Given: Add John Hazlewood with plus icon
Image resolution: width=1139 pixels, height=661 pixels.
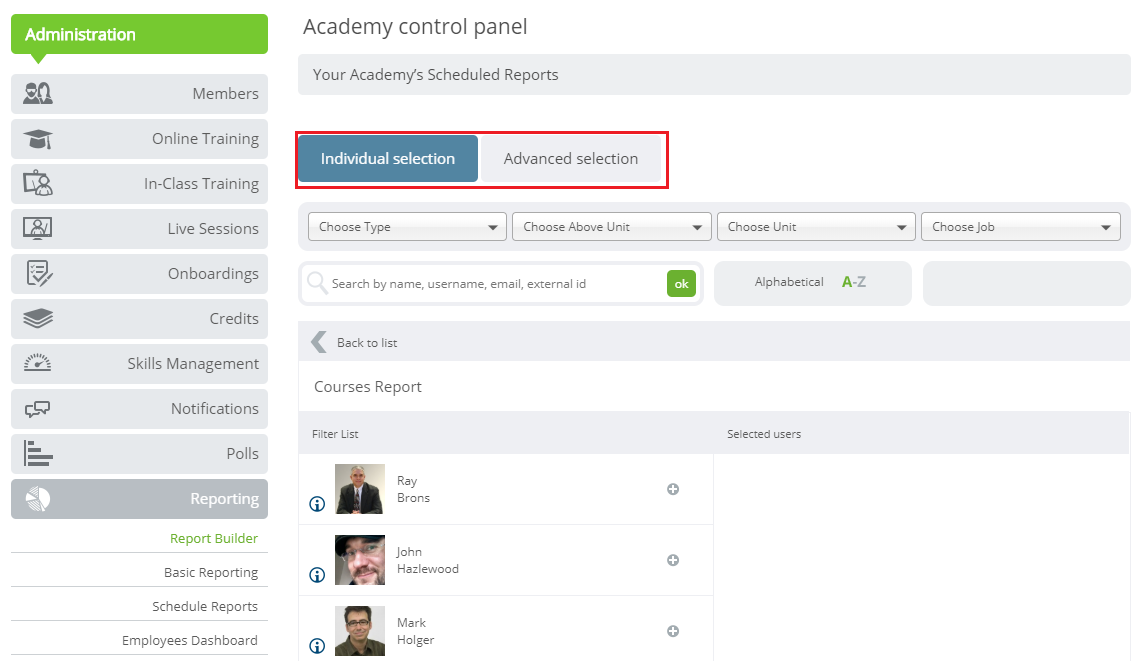Looking at the screenshot, I should (x=673, y=560).
